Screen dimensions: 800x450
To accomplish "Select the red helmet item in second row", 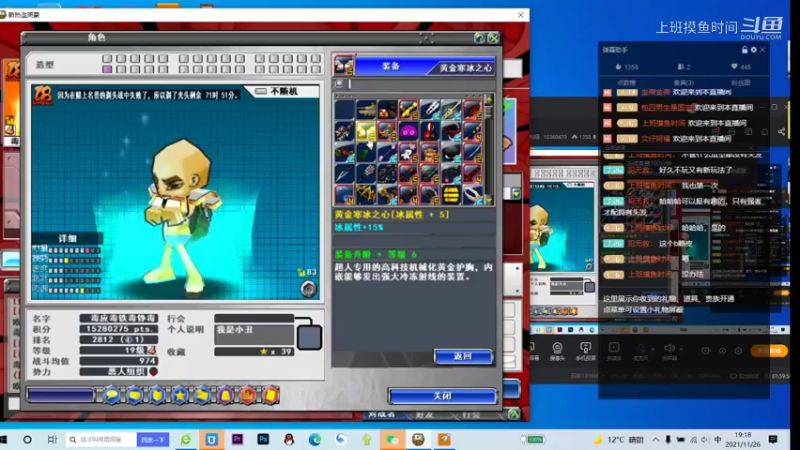I will coord(430,131).
